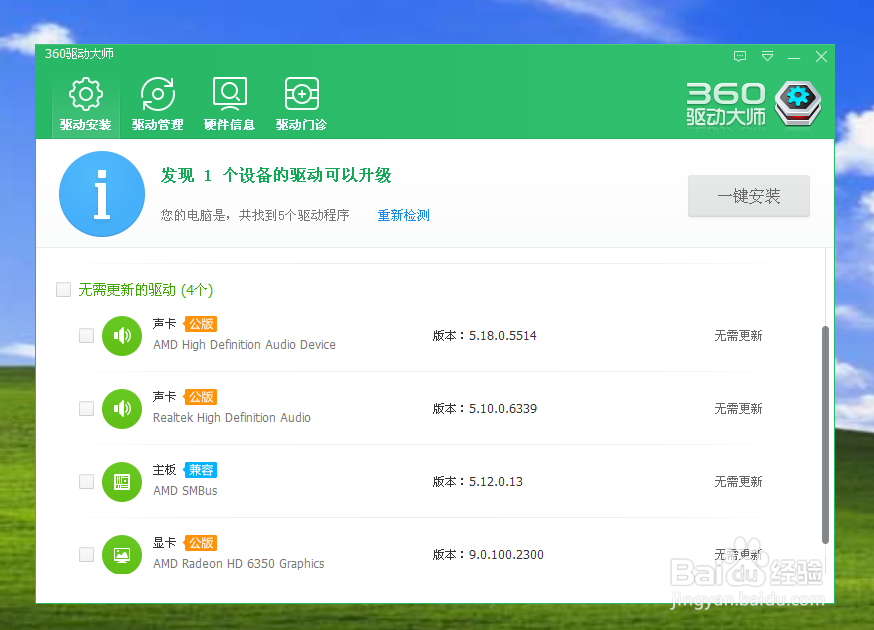The image size is (874, 630).
Task: Click the 兼容 badge on AMD SMBus row
Action: 201,470
